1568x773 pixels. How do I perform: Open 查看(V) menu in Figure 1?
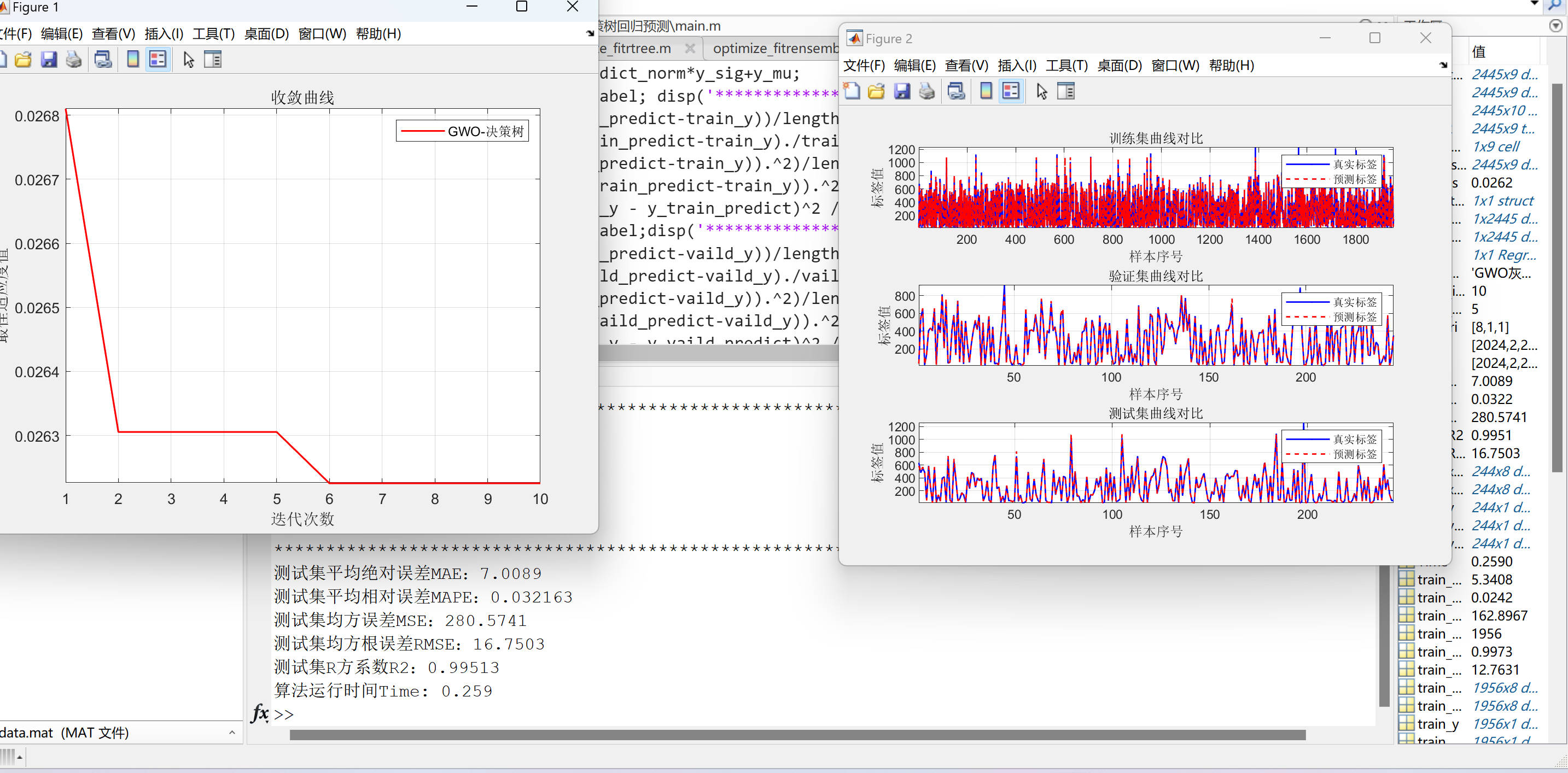pyautogui.click(x=113, y=33)
